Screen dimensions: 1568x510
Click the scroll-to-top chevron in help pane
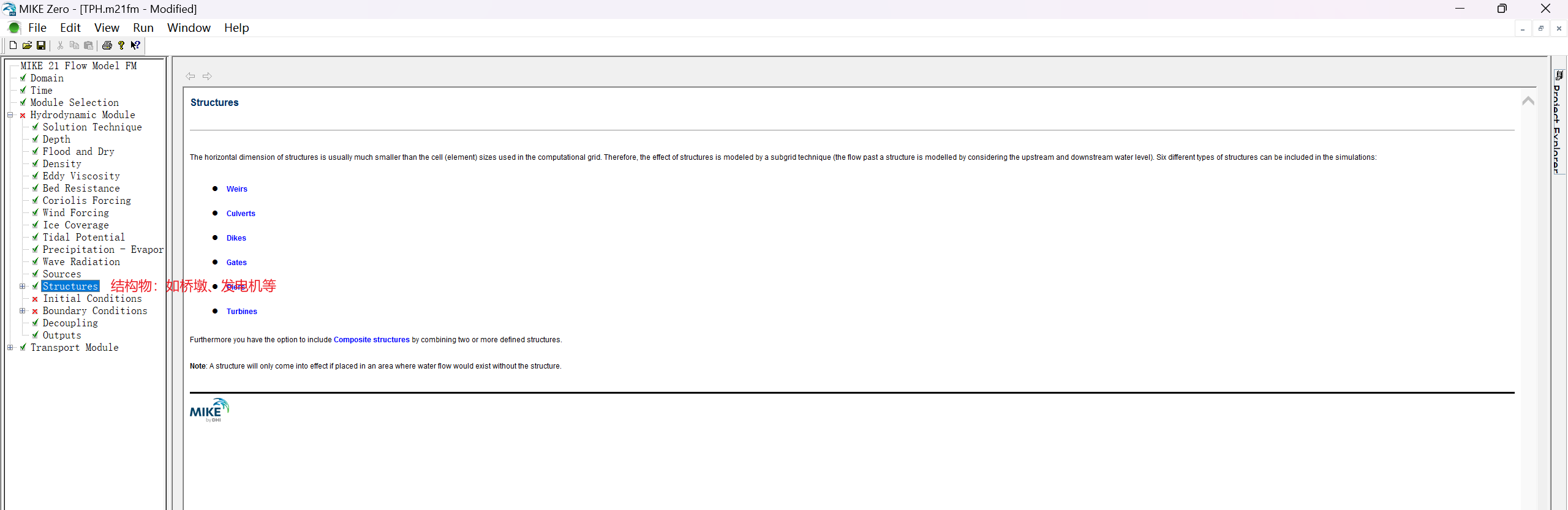tap(1528, 101)
